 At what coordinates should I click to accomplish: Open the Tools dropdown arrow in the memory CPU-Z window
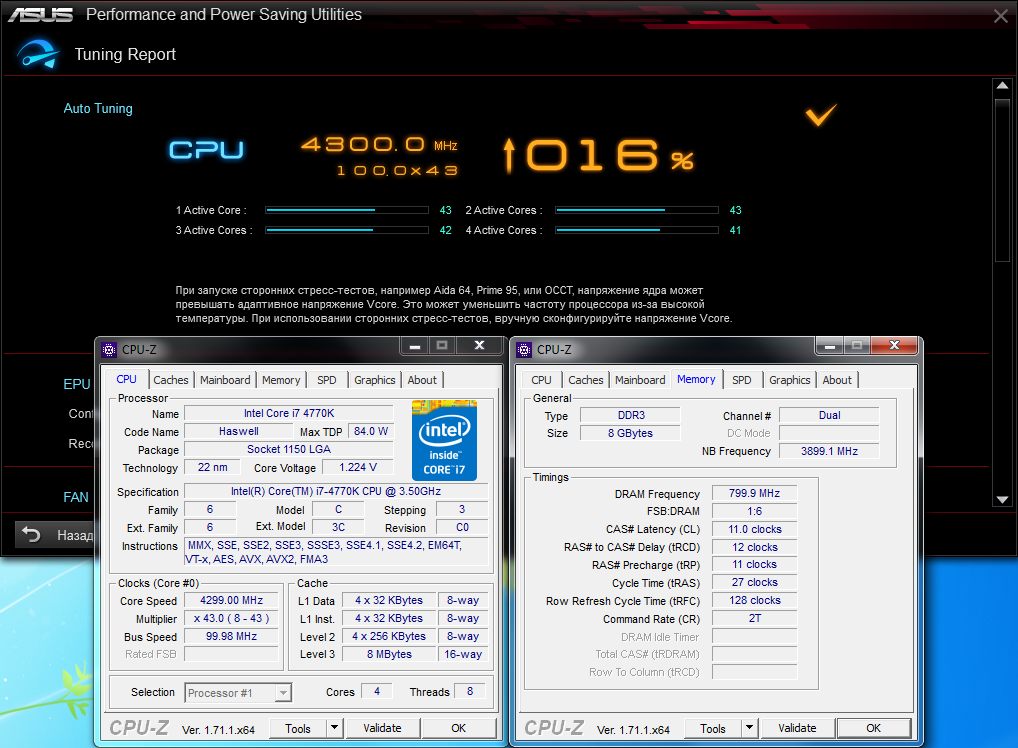[750, 728]
